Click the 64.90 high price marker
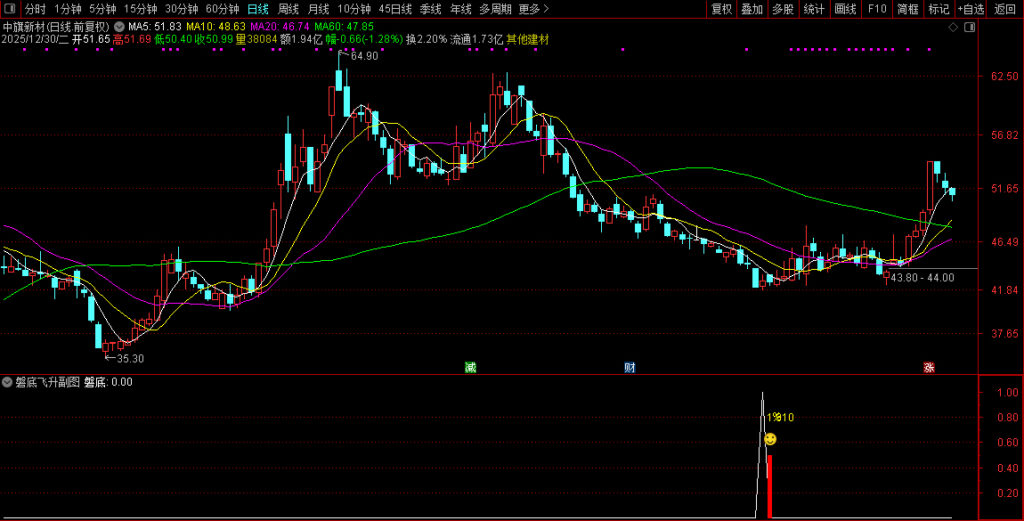1024x521 pixels. click(x=364, y=56)
